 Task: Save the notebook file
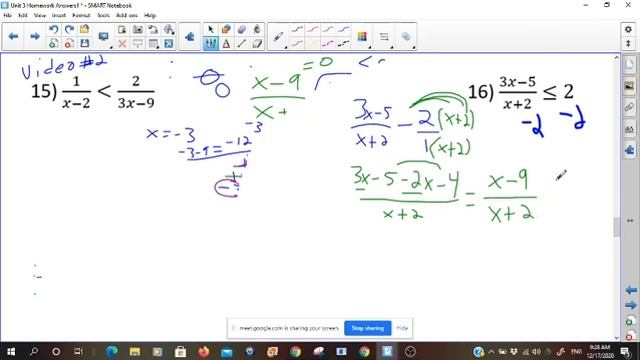84,43
